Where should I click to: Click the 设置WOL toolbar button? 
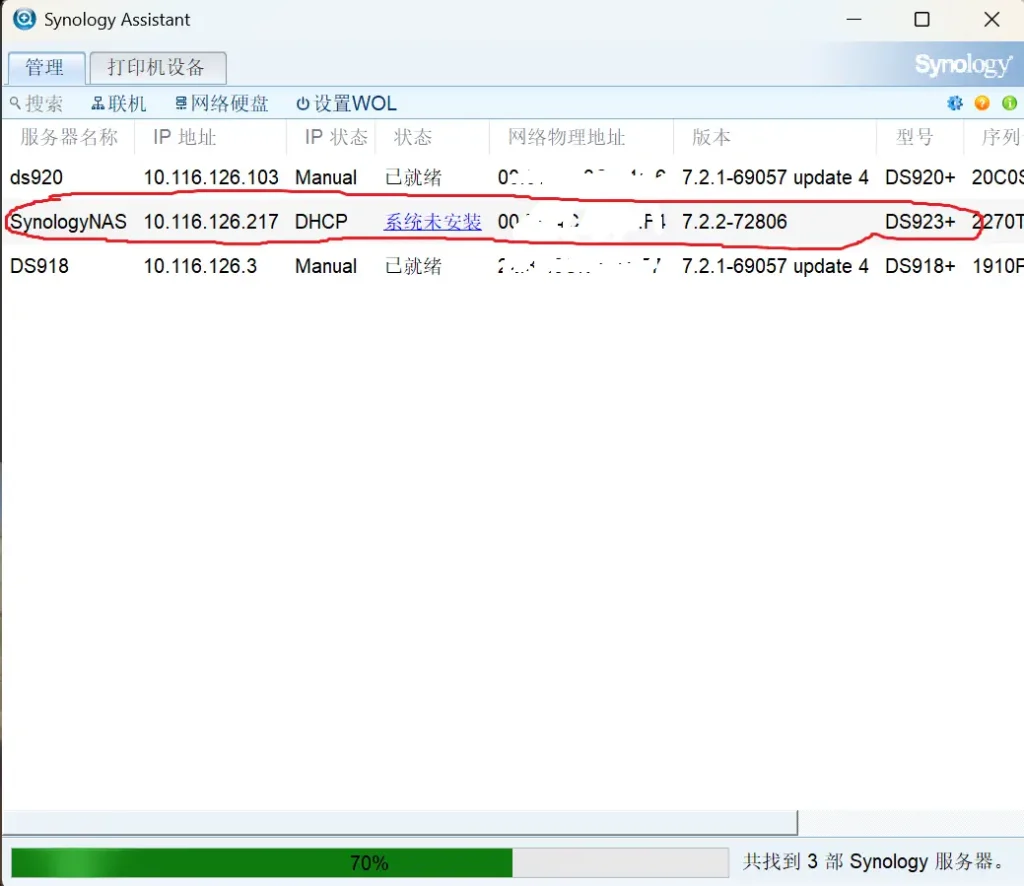346,104
